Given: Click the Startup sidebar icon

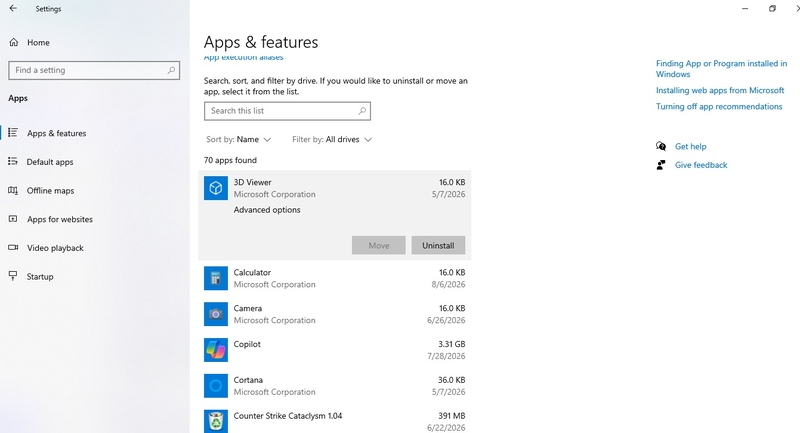Looking at the screenshot, I should point(13,276).
